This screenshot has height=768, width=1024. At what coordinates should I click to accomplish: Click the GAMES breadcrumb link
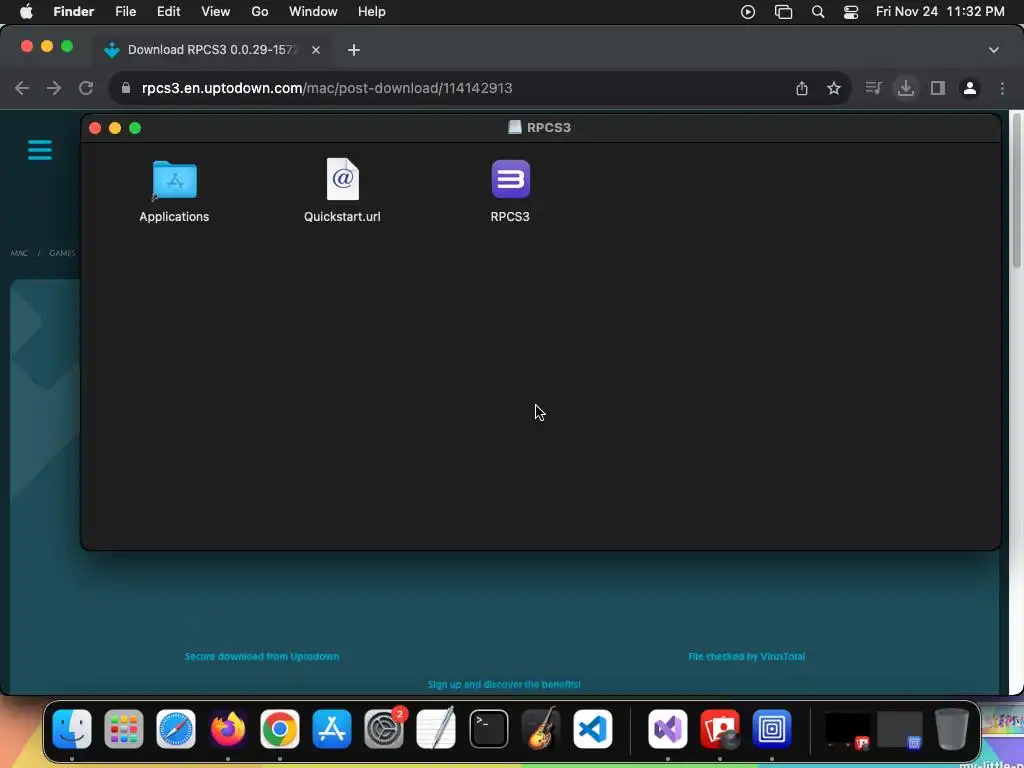[x=63, y=253]
